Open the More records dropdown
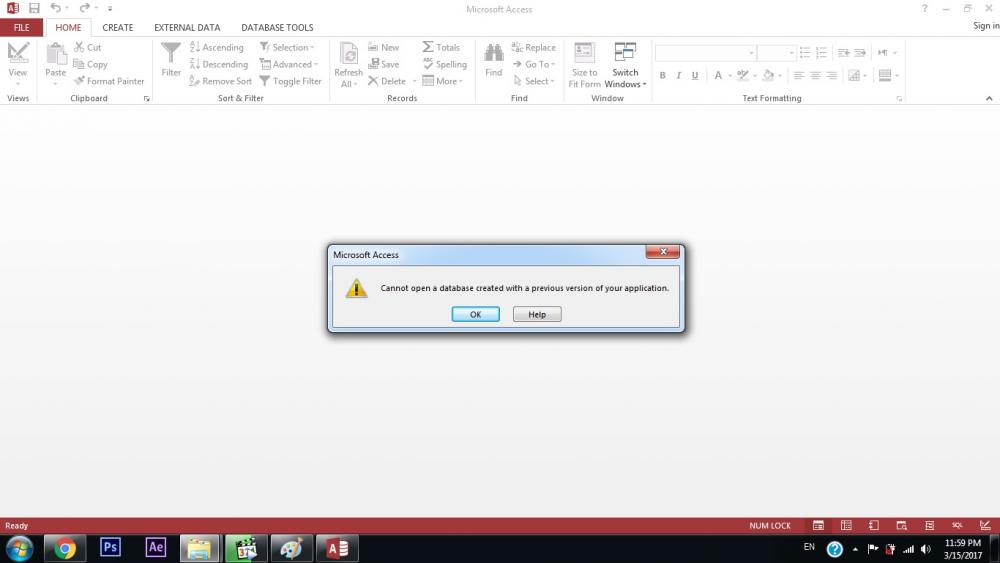 click(443, 81)
